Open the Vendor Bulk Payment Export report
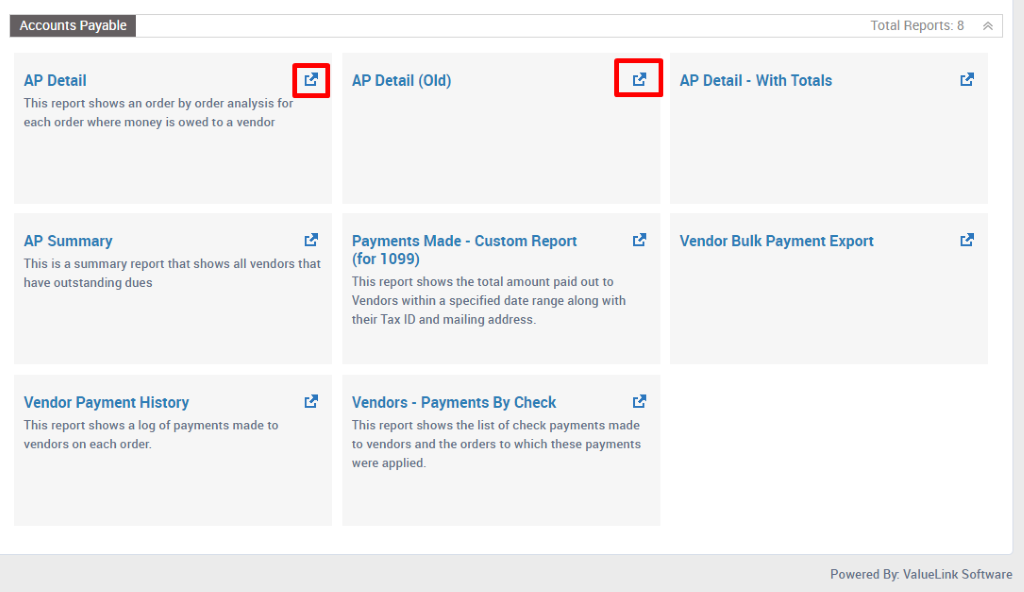The image size is (1024, 592). pos(776,241)
